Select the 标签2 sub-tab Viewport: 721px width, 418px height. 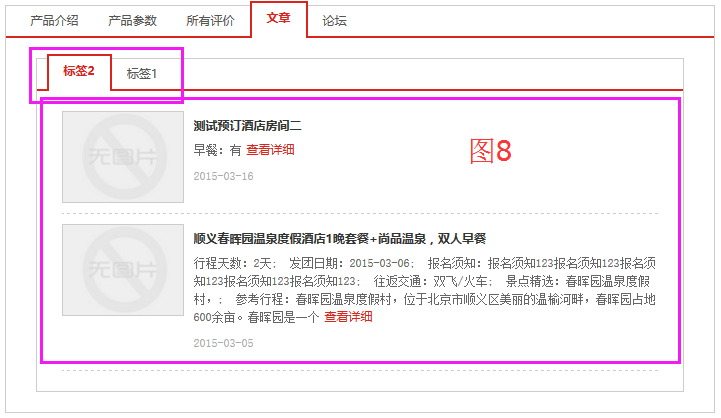tap(79, 71)
